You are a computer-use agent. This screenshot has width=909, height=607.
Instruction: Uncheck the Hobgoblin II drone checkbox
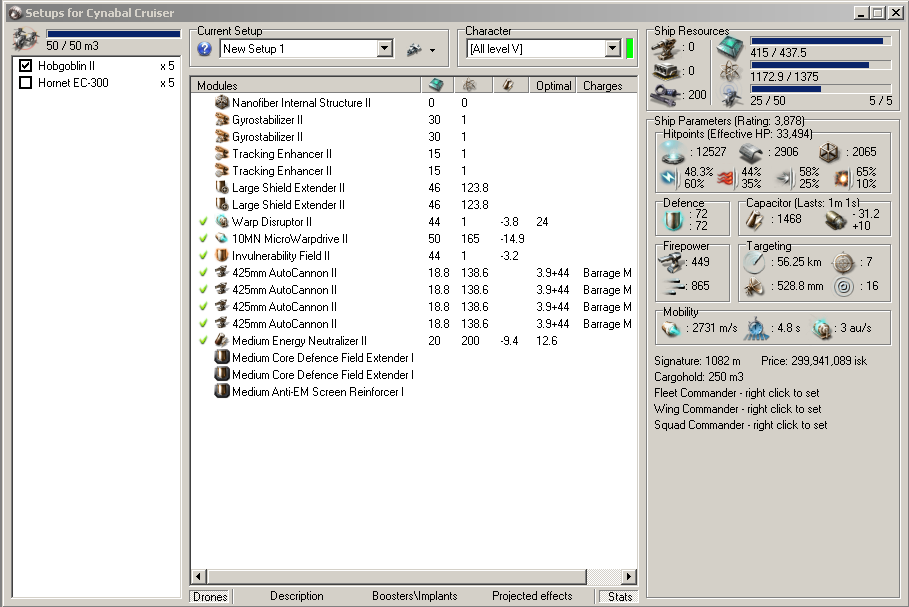pos(26,66)
